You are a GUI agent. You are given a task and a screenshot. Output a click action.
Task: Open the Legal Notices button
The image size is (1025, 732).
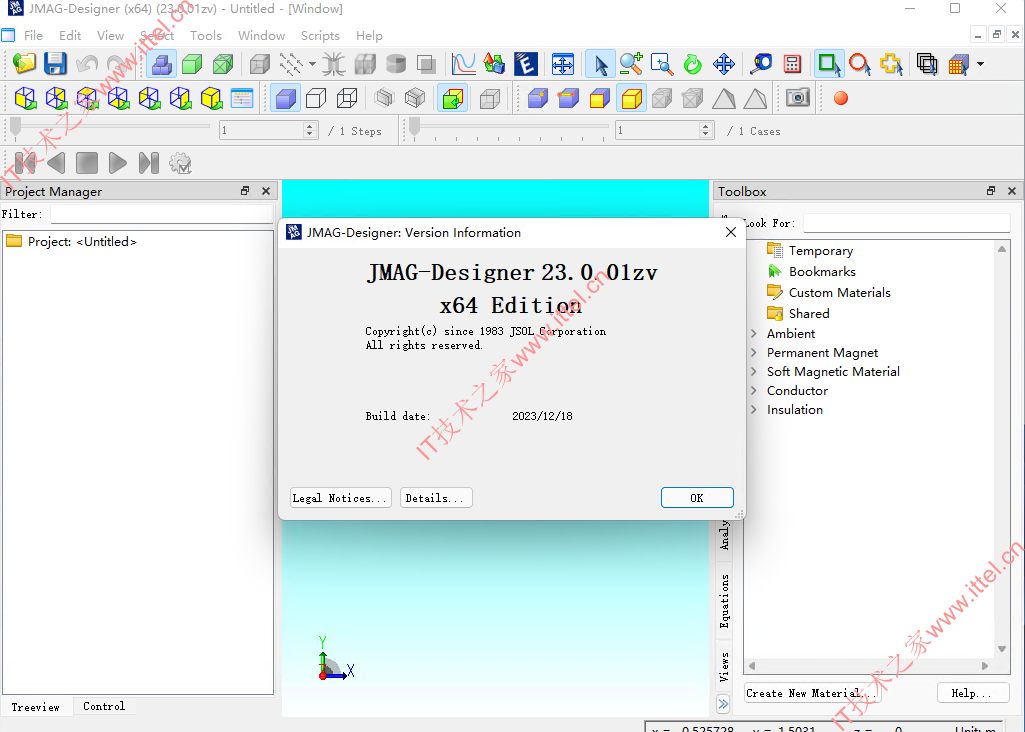click(x=341, y=498)
